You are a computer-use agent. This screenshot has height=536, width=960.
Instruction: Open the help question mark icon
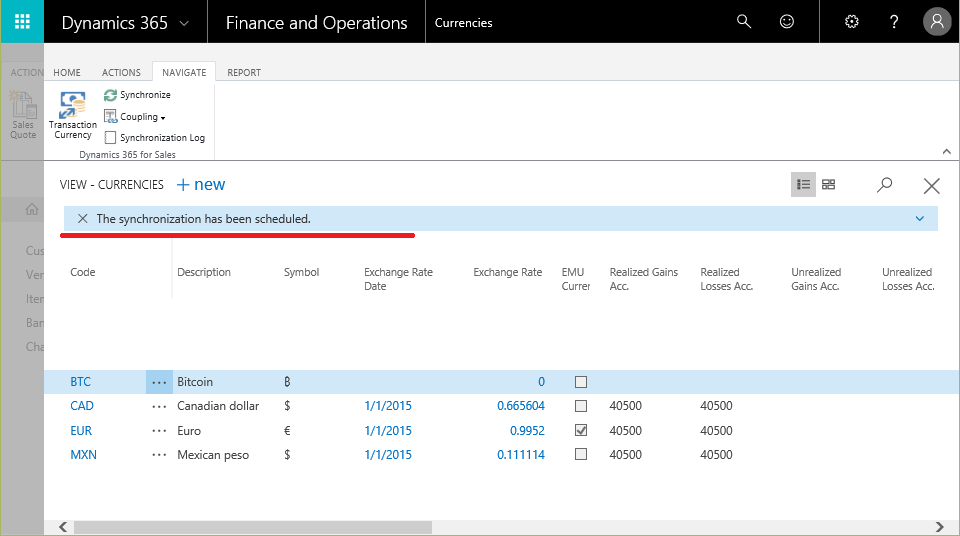(x=894, y=22)
